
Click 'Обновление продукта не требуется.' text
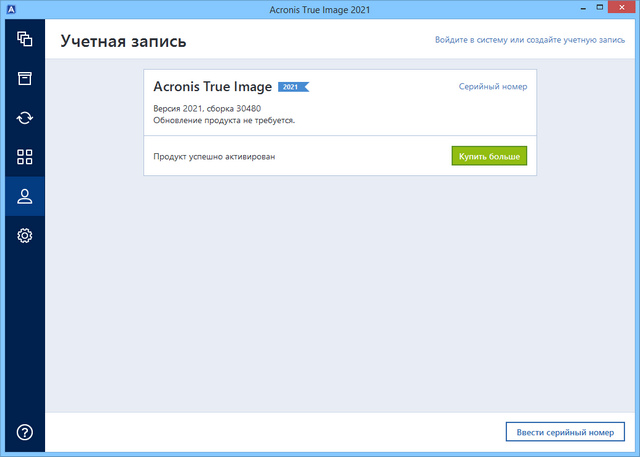(x=224, y=120)
